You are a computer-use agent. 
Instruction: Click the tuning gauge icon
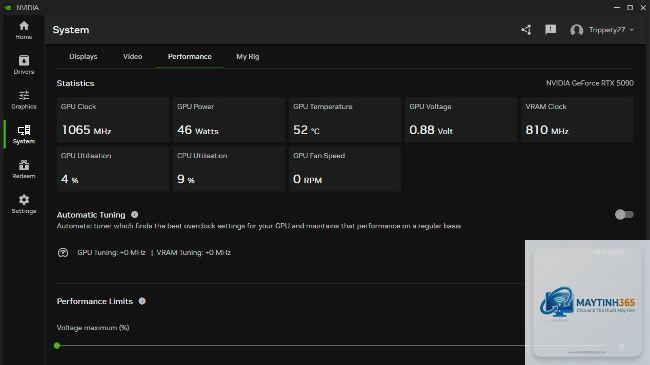click(x=63, y=253)
